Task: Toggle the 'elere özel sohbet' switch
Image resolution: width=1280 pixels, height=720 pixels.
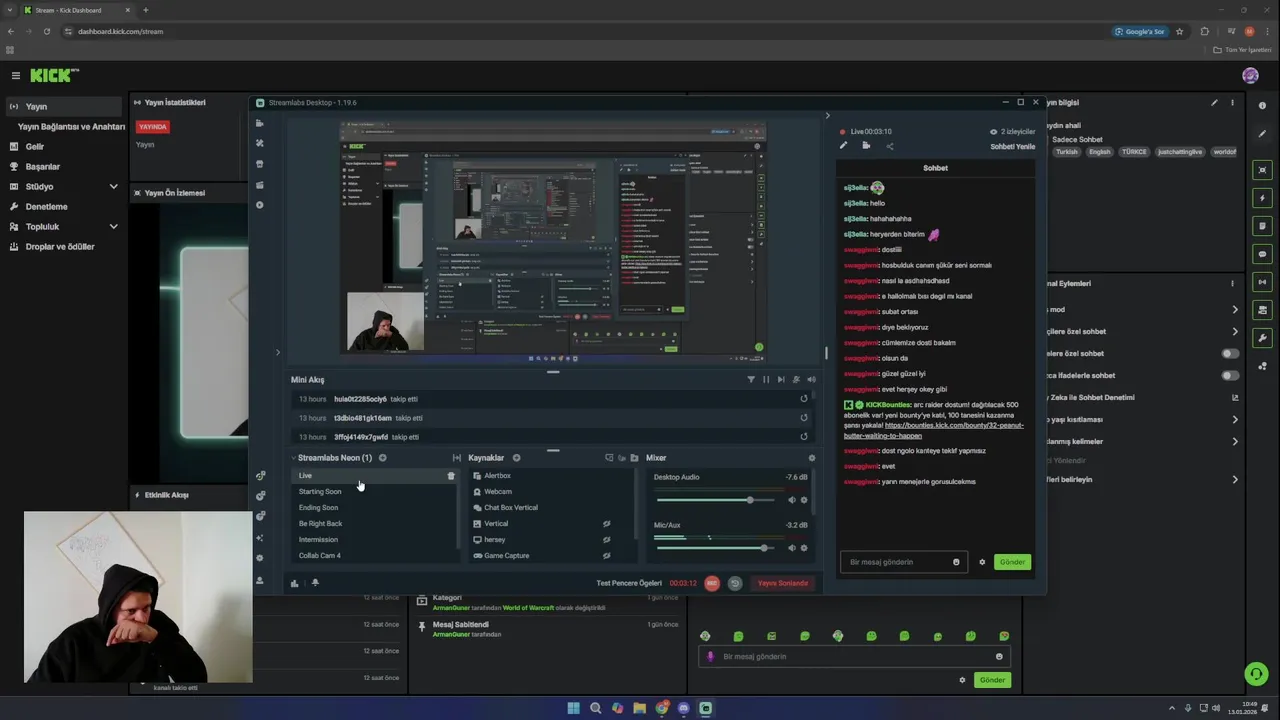Action: (1230, 353)
